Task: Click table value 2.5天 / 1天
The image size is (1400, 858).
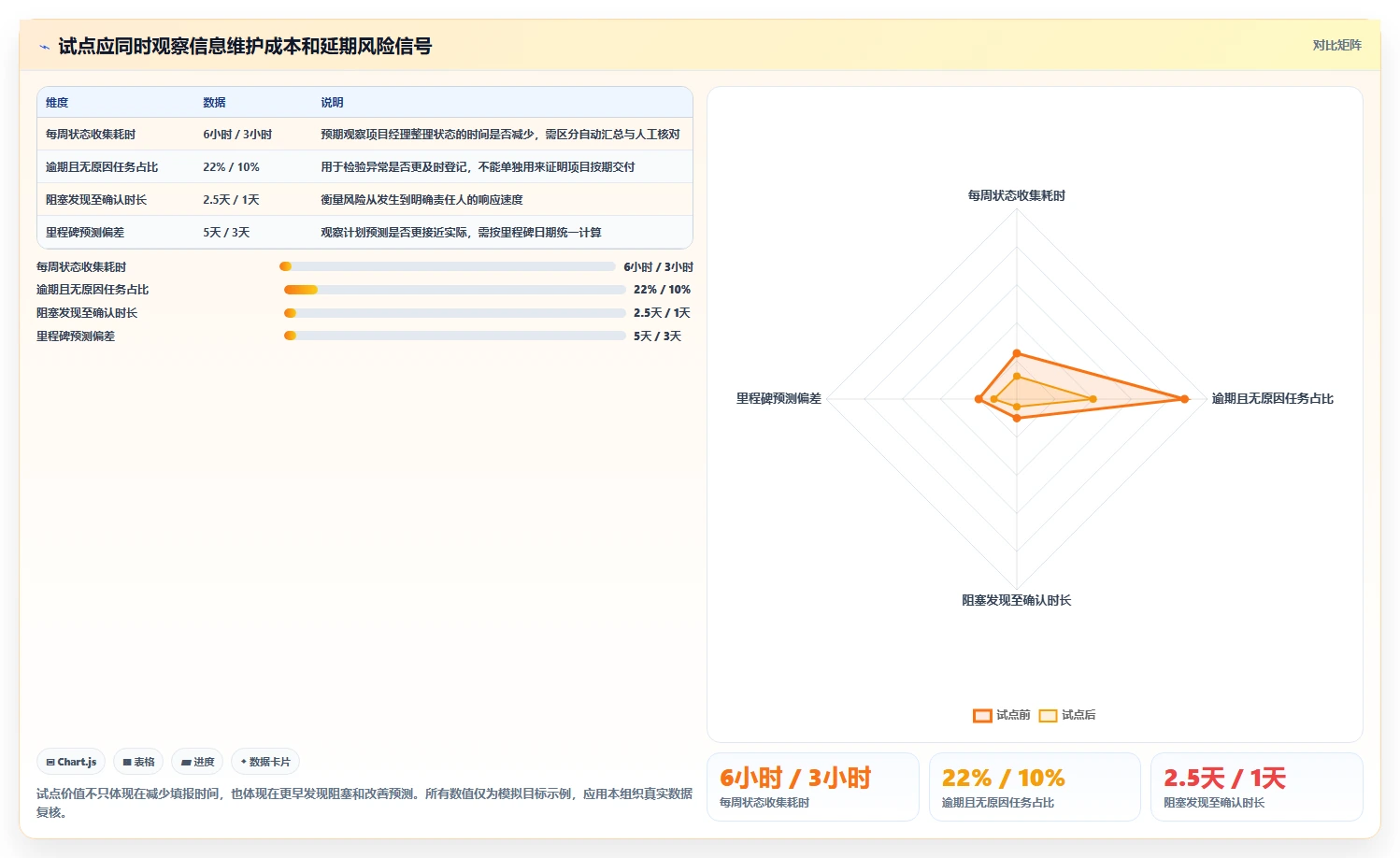Action: 231,200
